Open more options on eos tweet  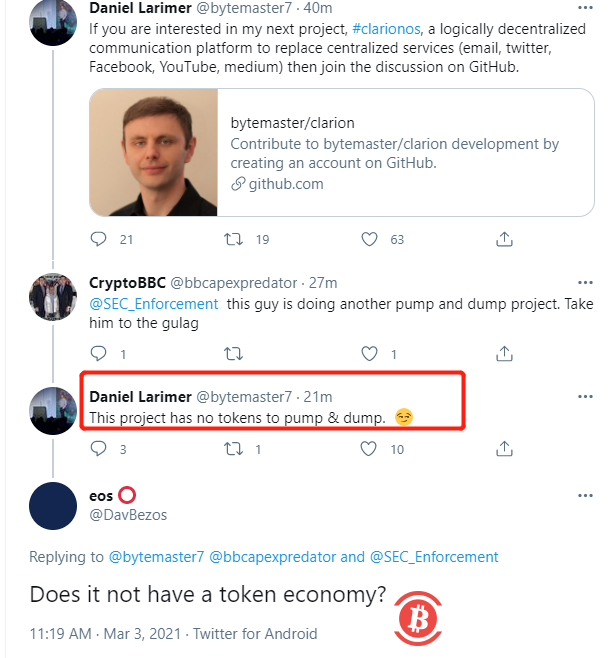tap(585, 496)
